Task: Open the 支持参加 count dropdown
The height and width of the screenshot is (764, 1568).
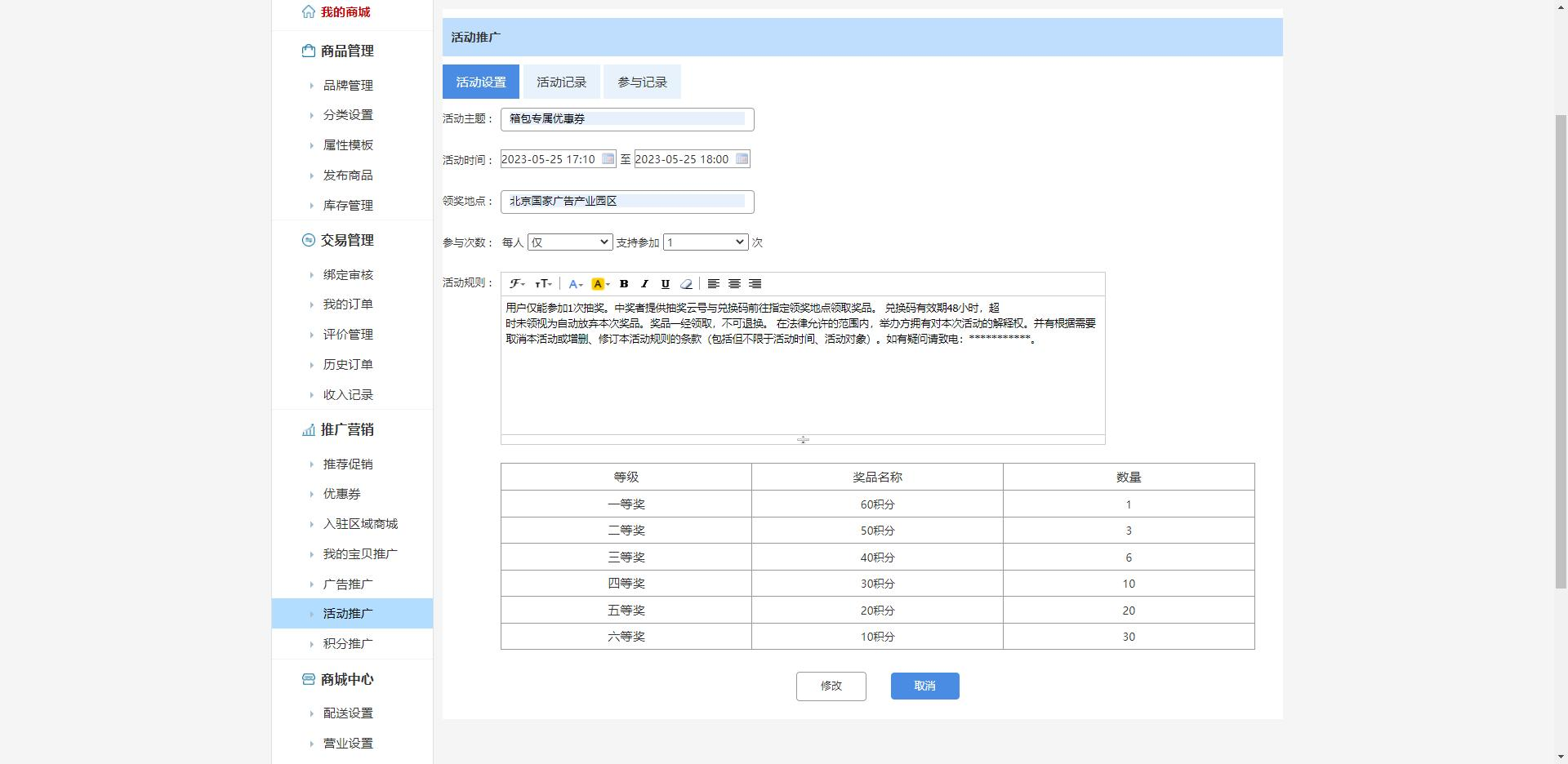Action: (706, 242)
